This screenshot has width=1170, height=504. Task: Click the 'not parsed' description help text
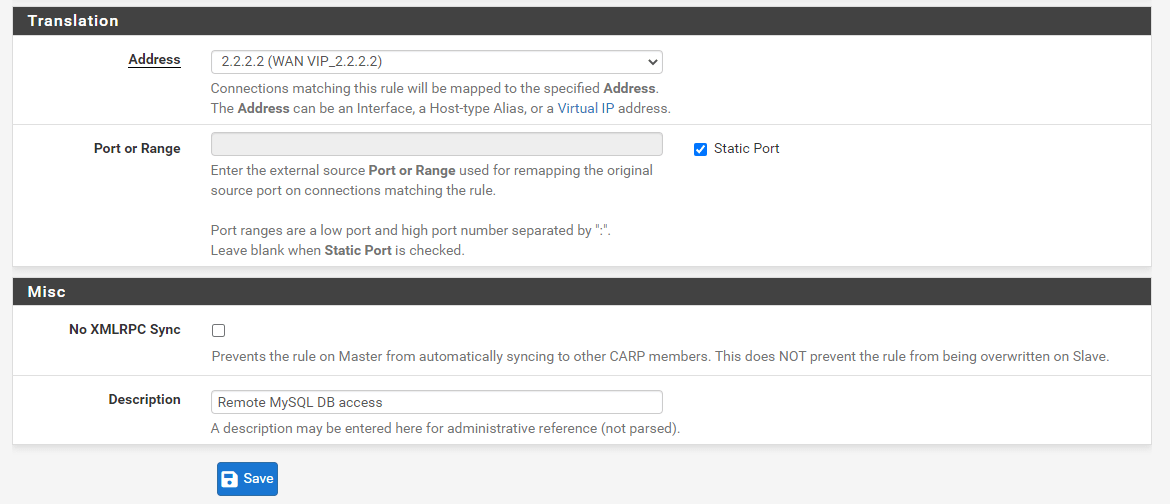[446, 429]
